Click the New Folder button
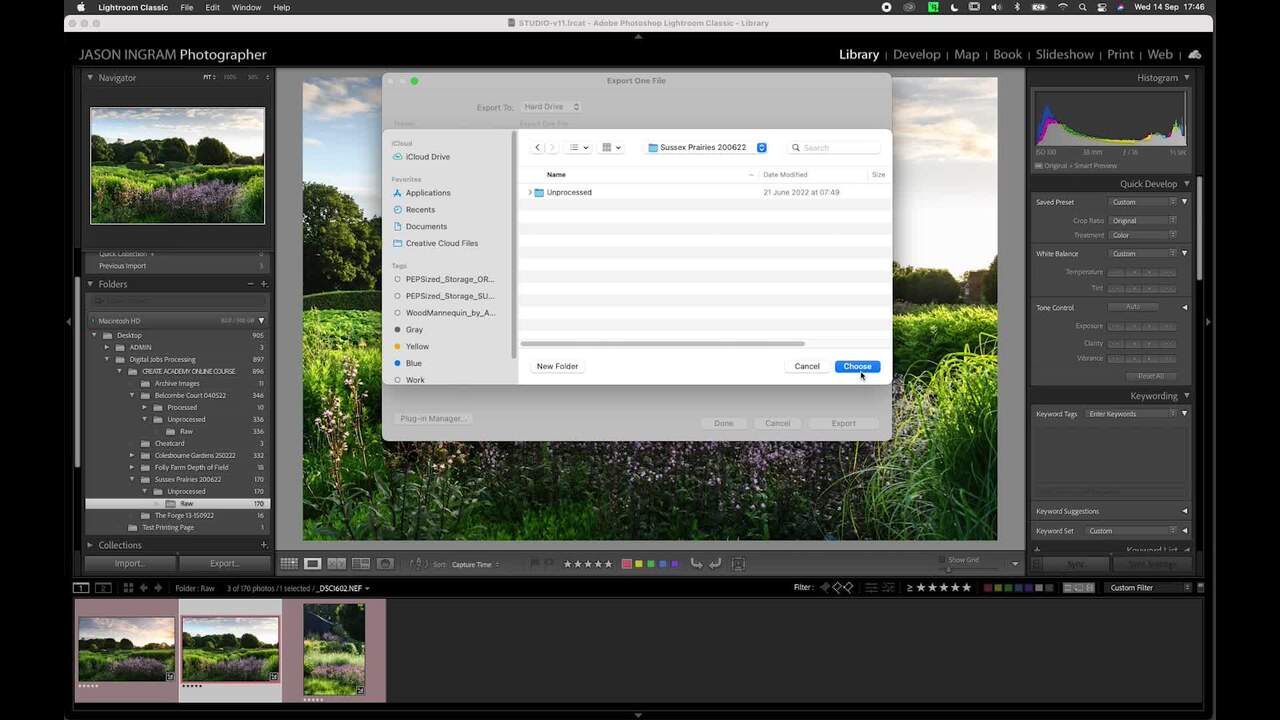Screen dimensions: 1280x720 coord(557,366)
